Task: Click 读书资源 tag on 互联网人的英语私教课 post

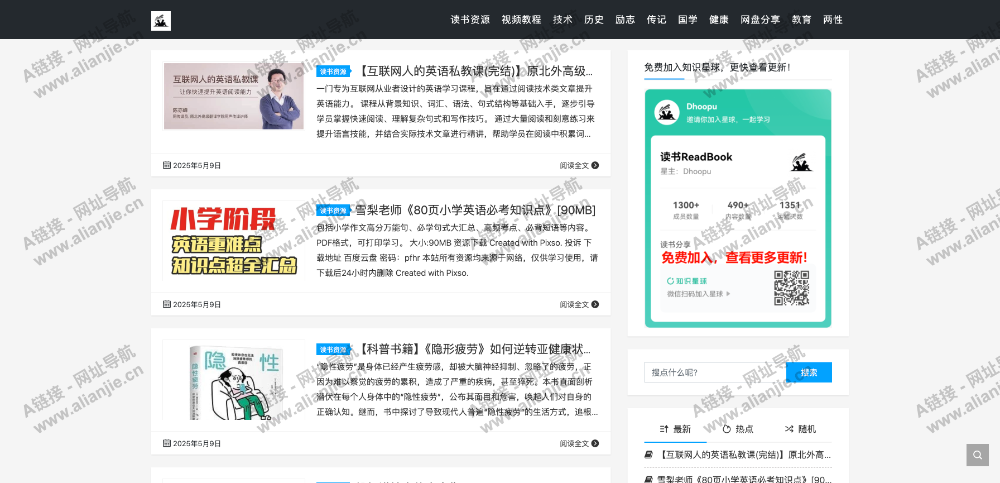Action: click(x=333, y=71)
